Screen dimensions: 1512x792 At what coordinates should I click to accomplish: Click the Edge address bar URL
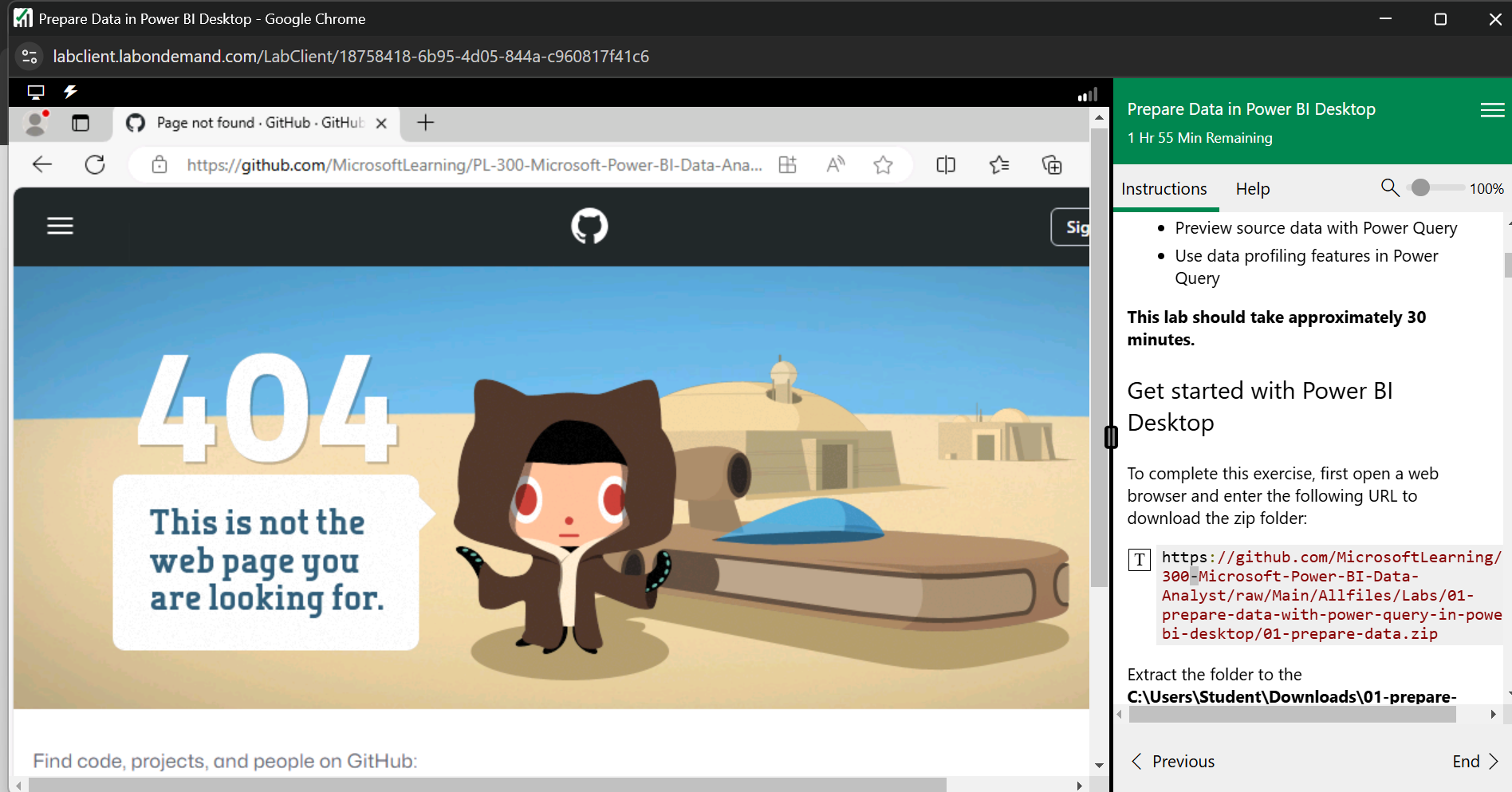click(474, 164)
